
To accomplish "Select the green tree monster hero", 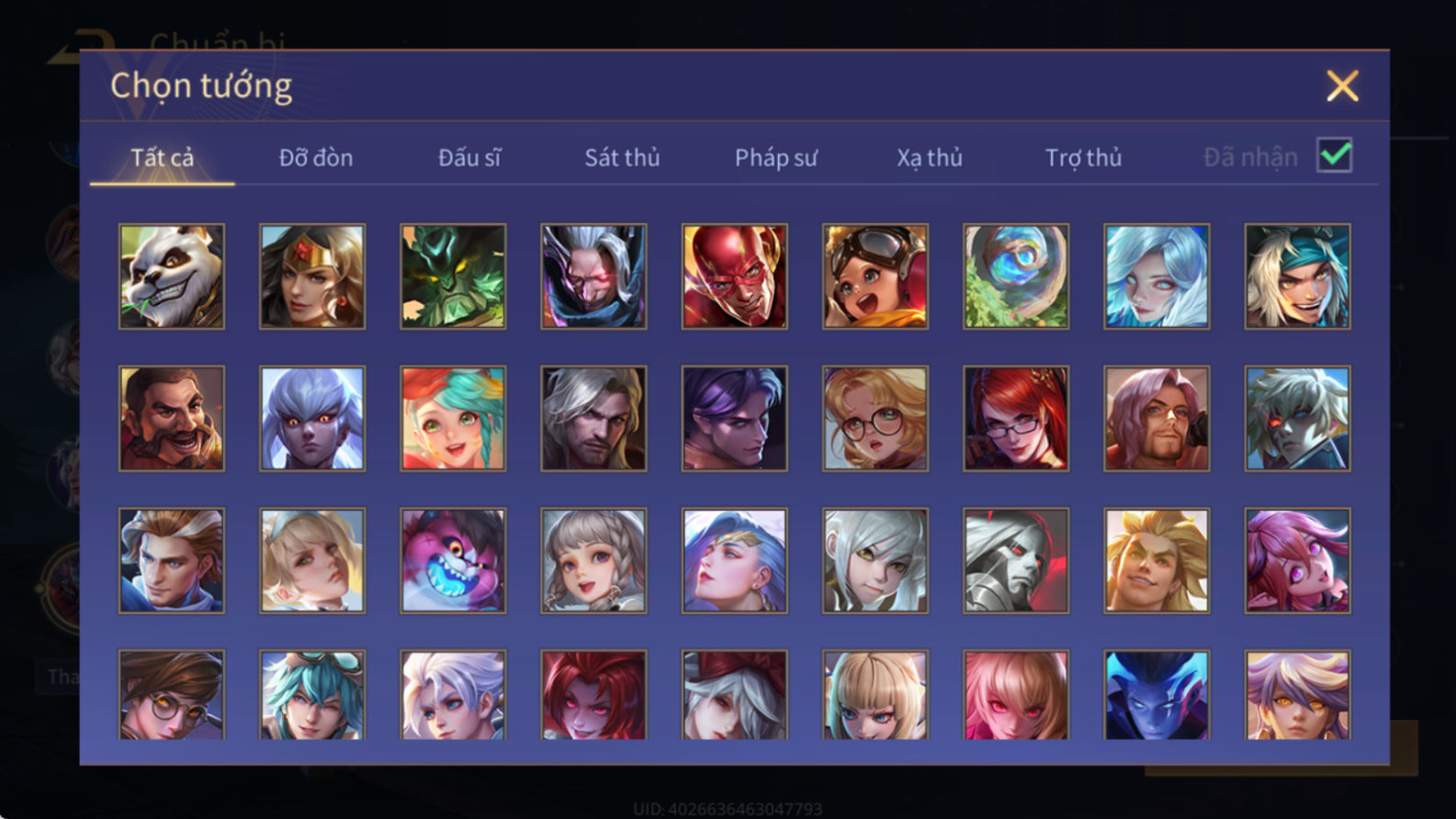I will [453, 276].
